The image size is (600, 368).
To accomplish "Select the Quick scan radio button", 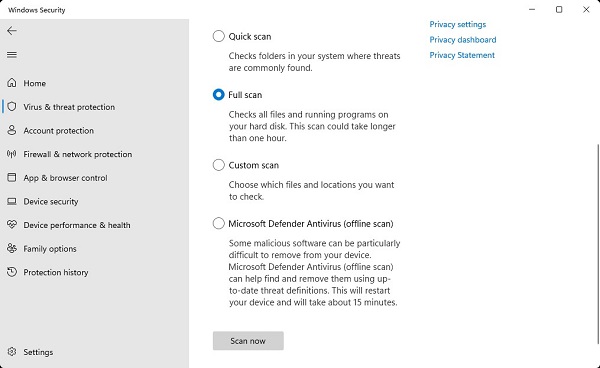I will (x=218, y=36).
